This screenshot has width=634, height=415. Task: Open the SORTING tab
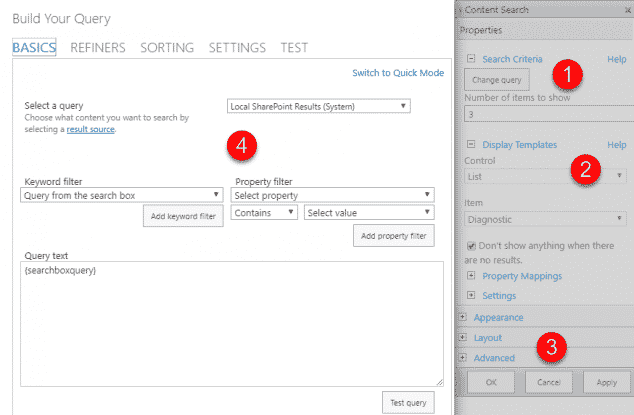167,48
